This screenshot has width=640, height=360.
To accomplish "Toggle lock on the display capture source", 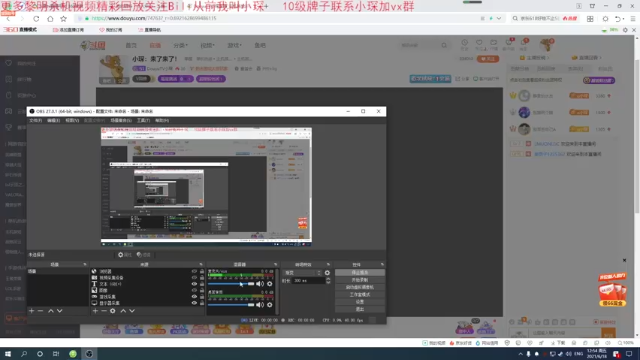I will (x=202, y=303).
